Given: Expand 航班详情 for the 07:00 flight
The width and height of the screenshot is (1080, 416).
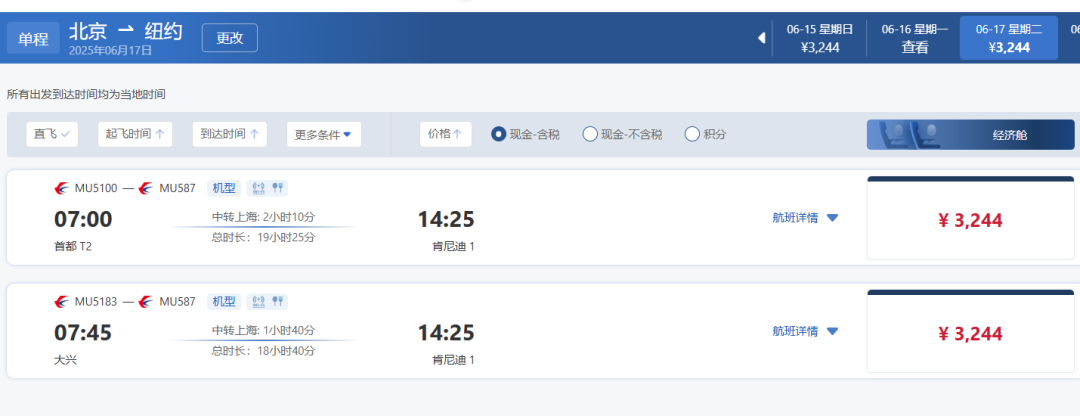Looking at the screenshot, I should (805, 218).
